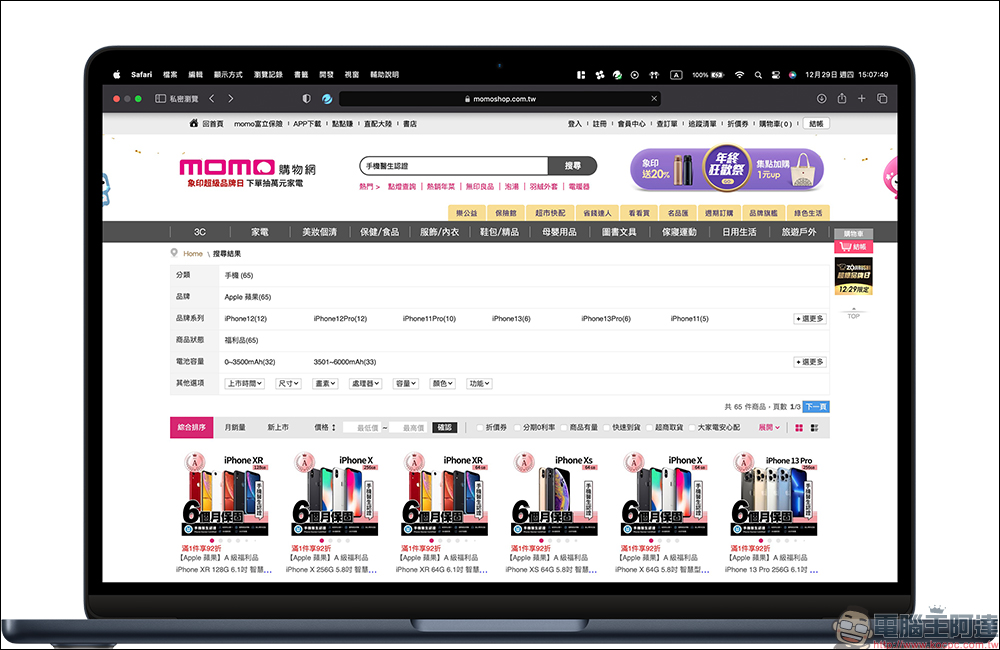Image resolution: width=1000 pixels, height=650 pixels.
Task: Filter by iPhone12(12) series
Action: point(246,318)
